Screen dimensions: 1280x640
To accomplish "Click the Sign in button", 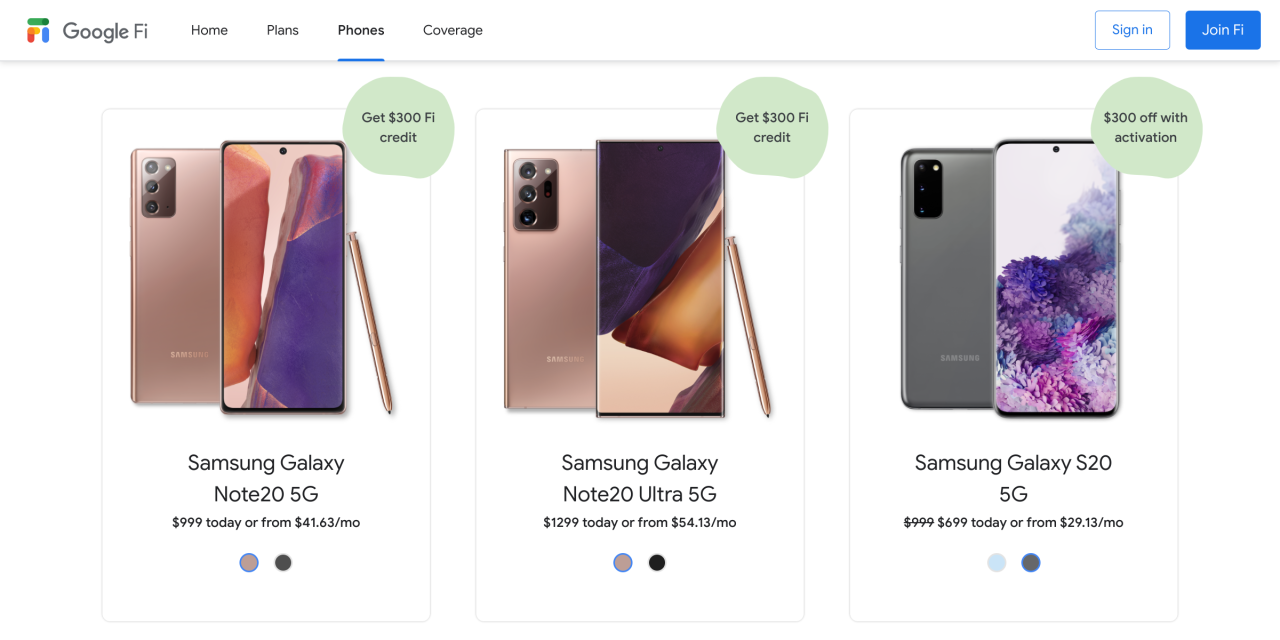I will click(1132, 30).
